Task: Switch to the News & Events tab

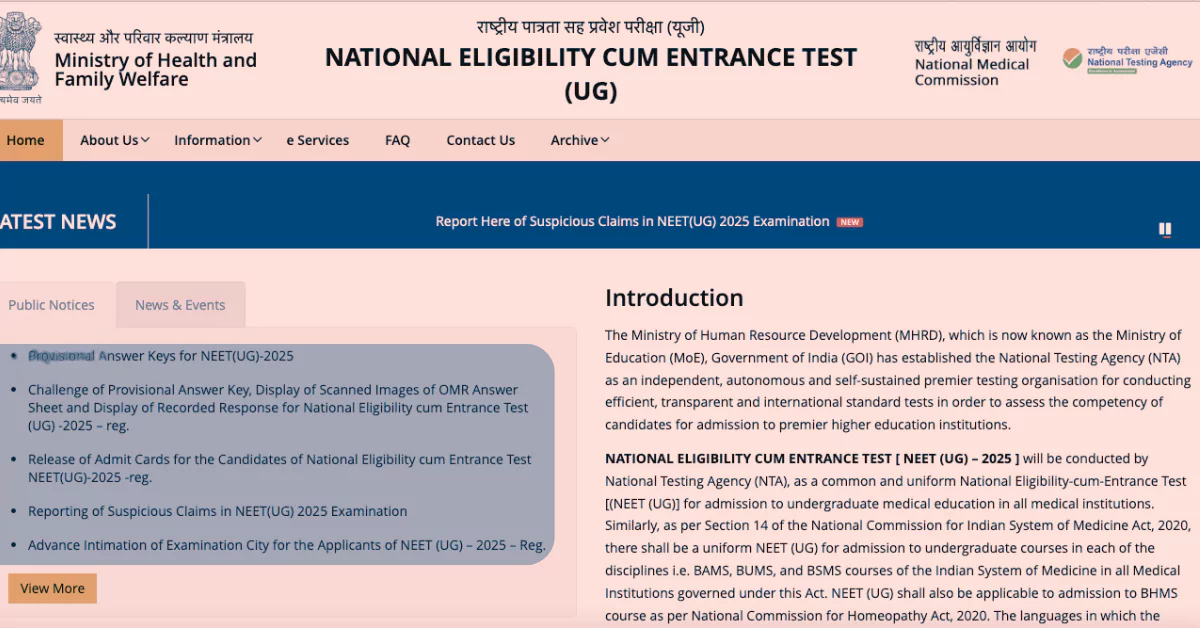Action: (180, 305)
